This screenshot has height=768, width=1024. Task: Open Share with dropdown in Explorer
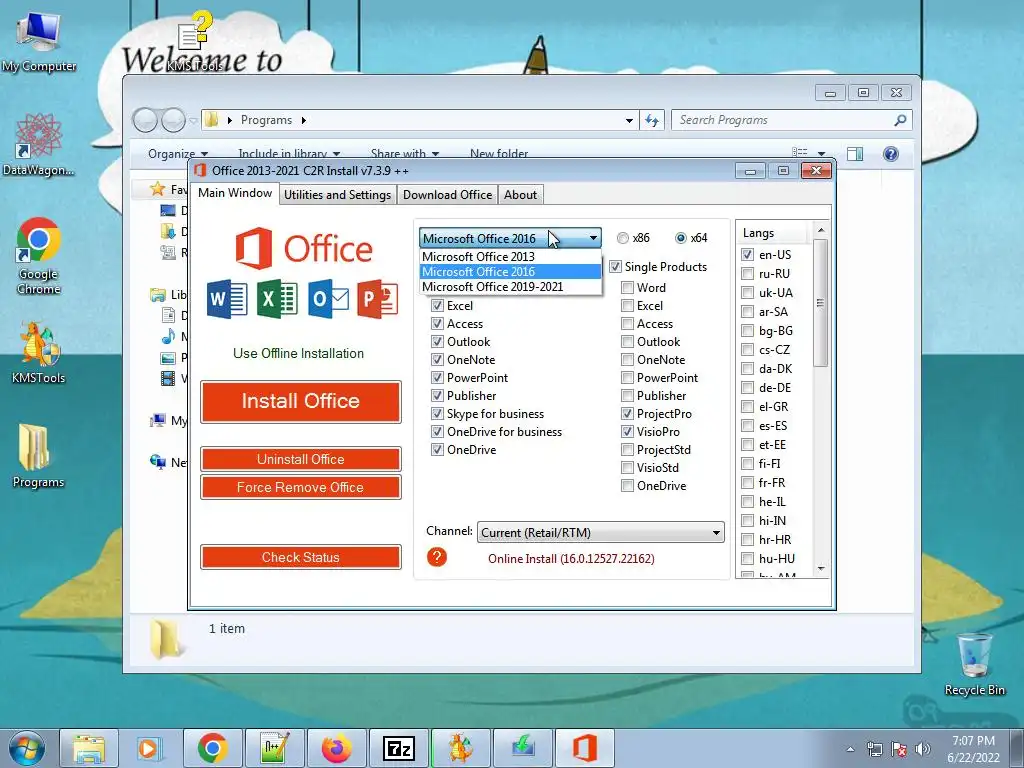coord(405,153)
